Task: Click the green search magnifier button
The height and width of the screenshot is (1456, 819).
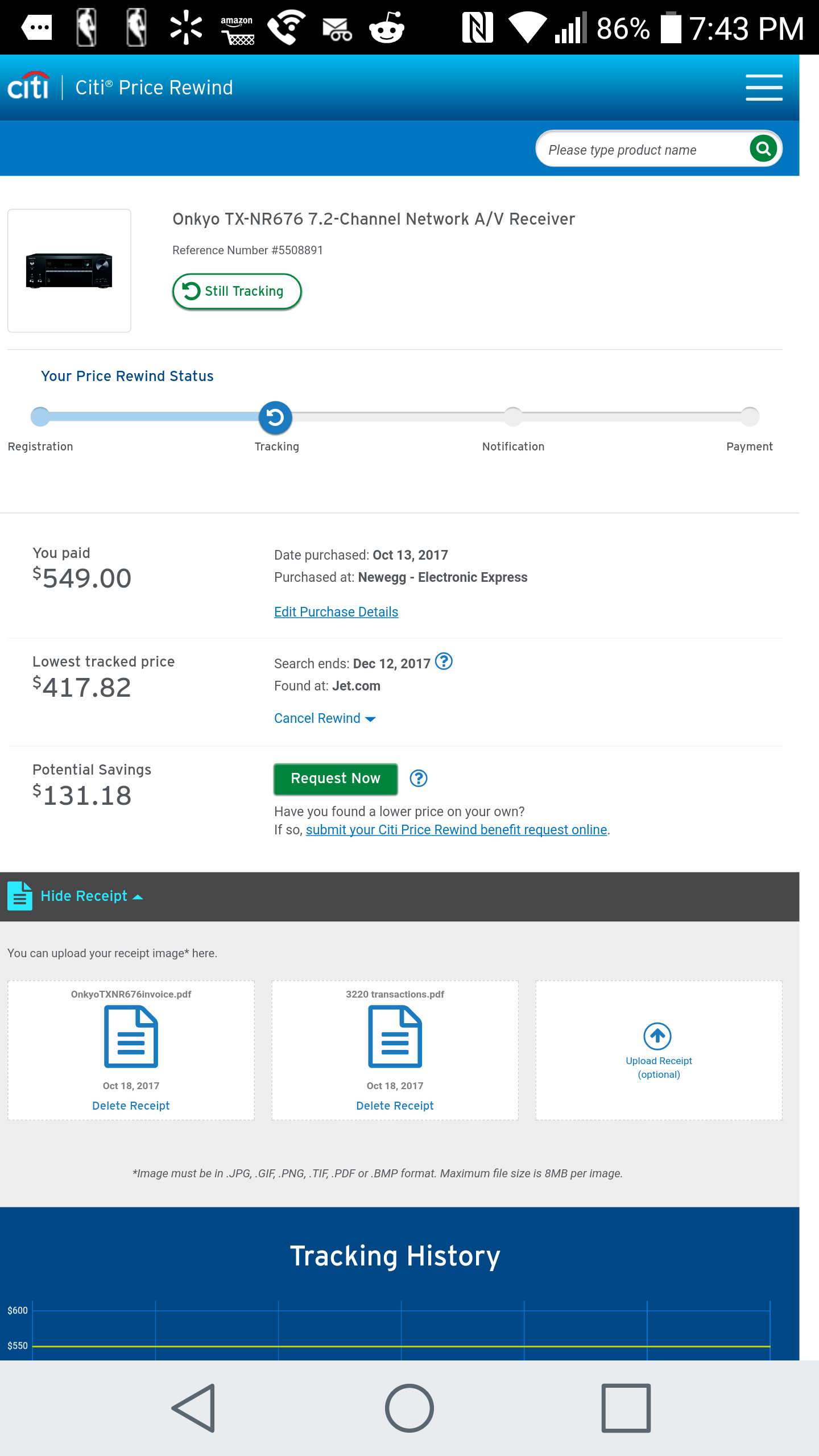Action: click(x=763, y=149)
